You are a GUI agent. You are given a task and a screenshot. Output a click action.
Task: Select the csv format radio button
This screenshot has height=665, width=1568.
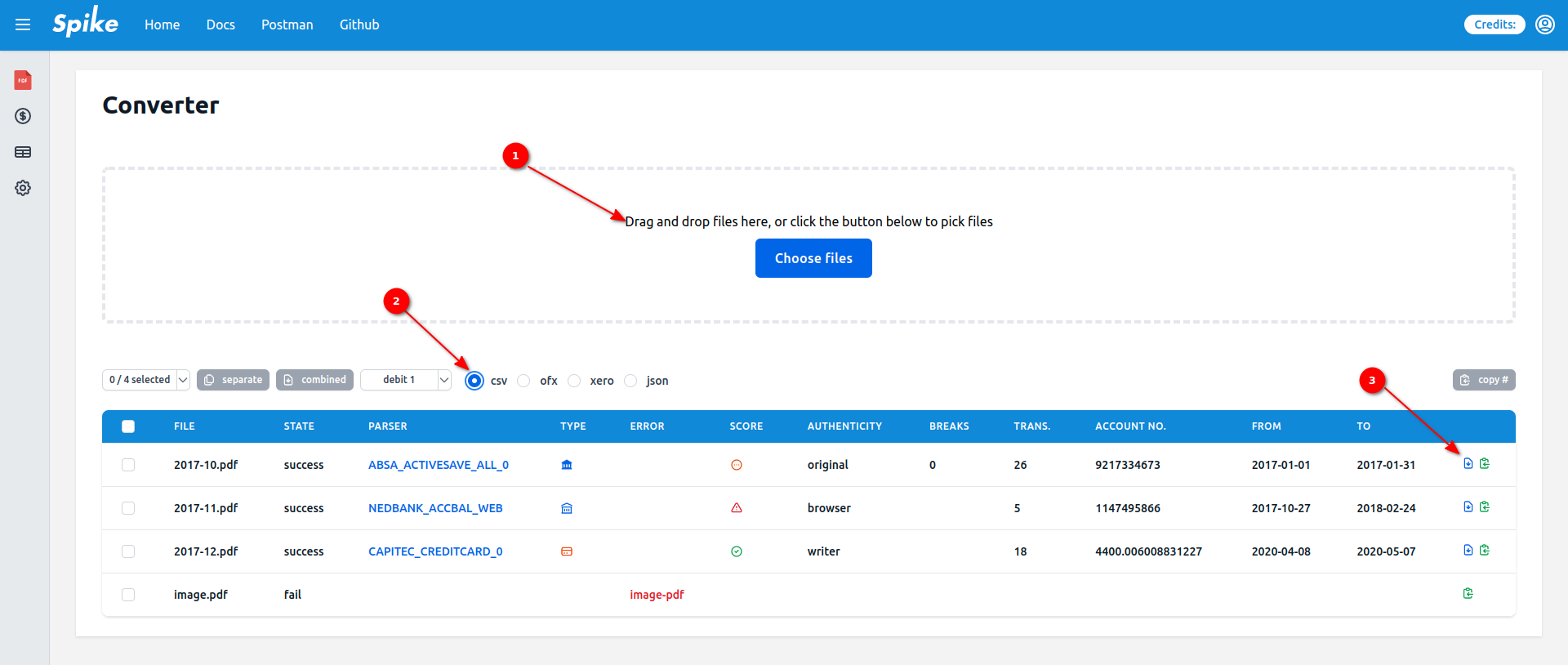coord(474,381)
